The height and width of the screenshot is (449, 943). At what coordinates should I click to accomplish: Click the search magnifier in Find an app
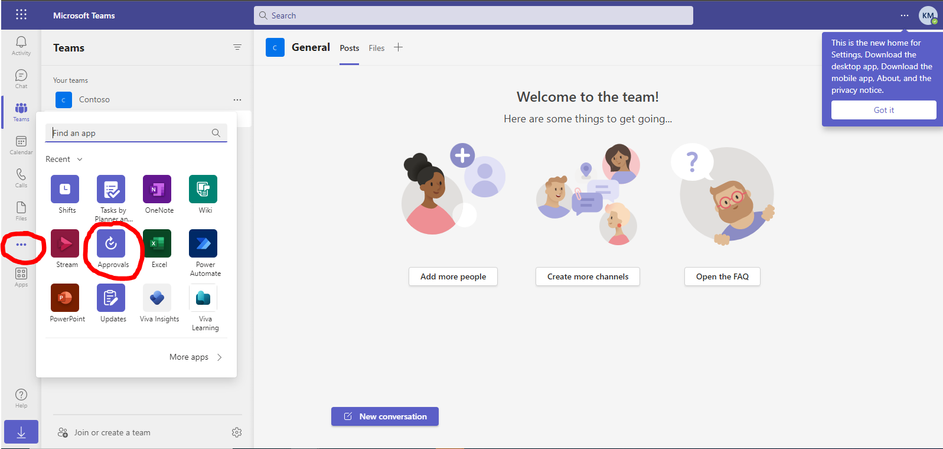(216, 133)
